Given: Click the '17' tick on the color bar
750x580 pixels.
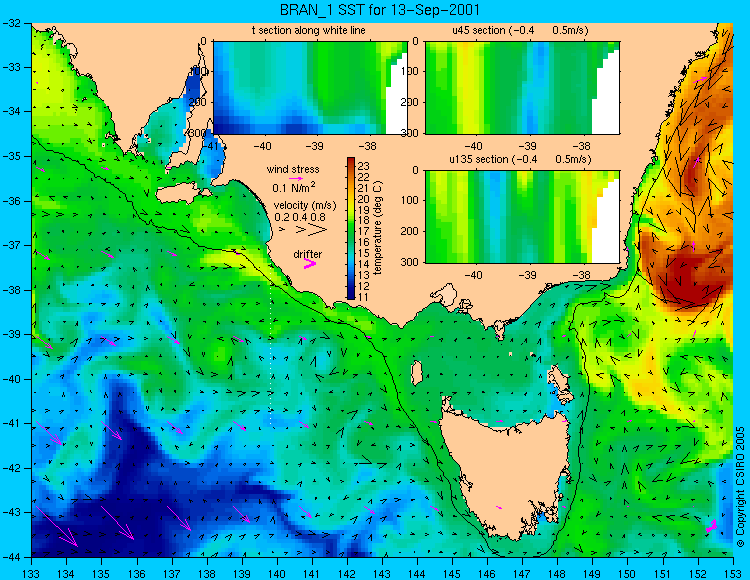Looking at the screenshot, I should tap(364, 231).
